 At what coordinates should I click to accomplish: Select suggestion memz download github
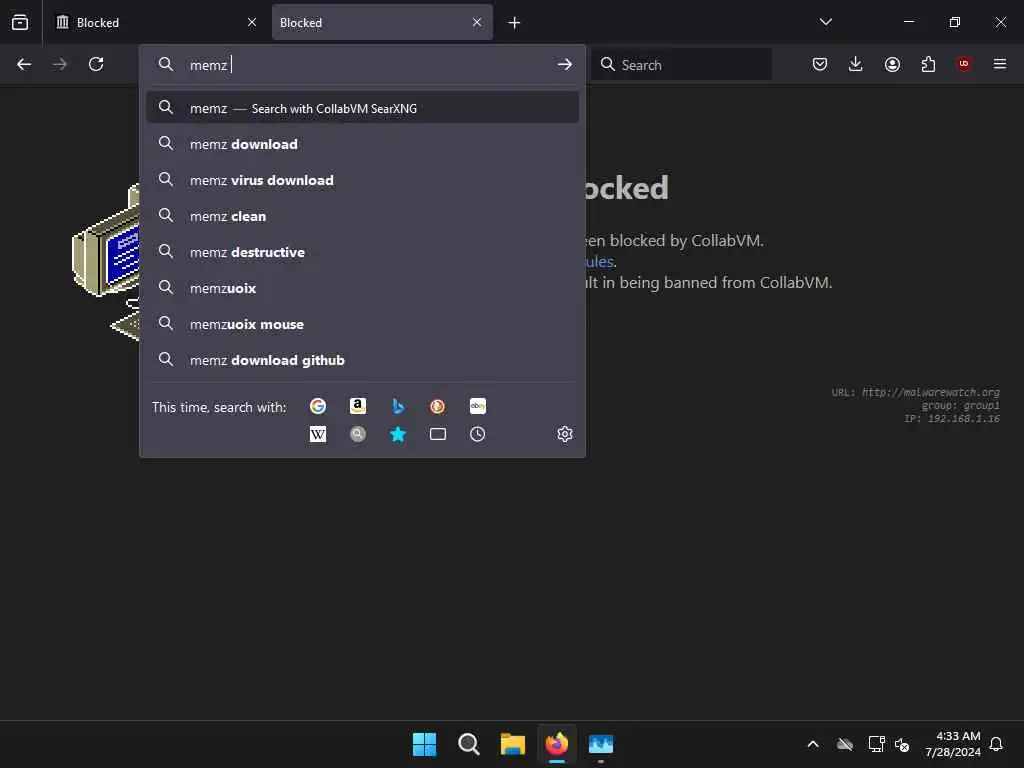tap(362, 359)
